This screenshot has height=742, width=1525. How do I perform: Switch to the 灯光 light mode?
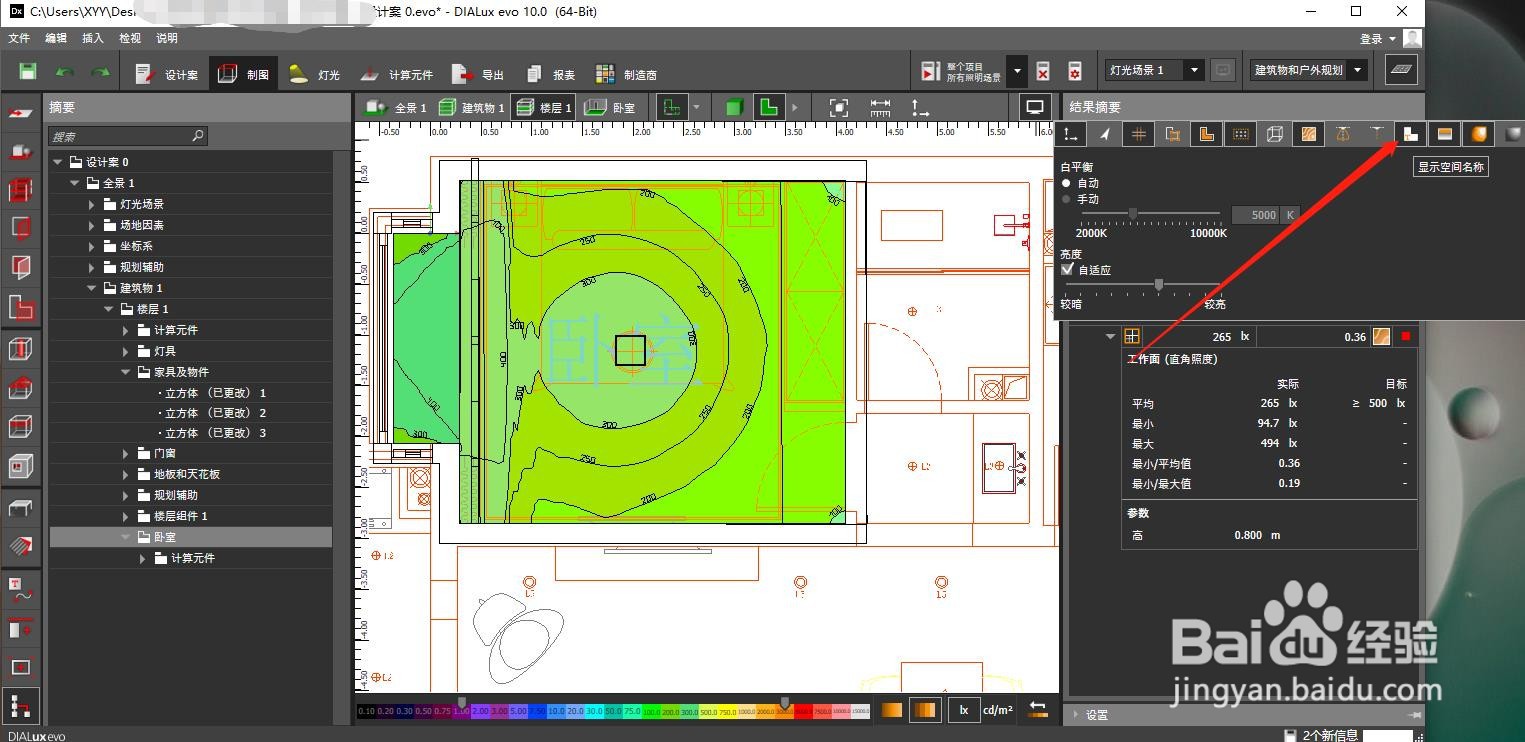click(314, 74)
